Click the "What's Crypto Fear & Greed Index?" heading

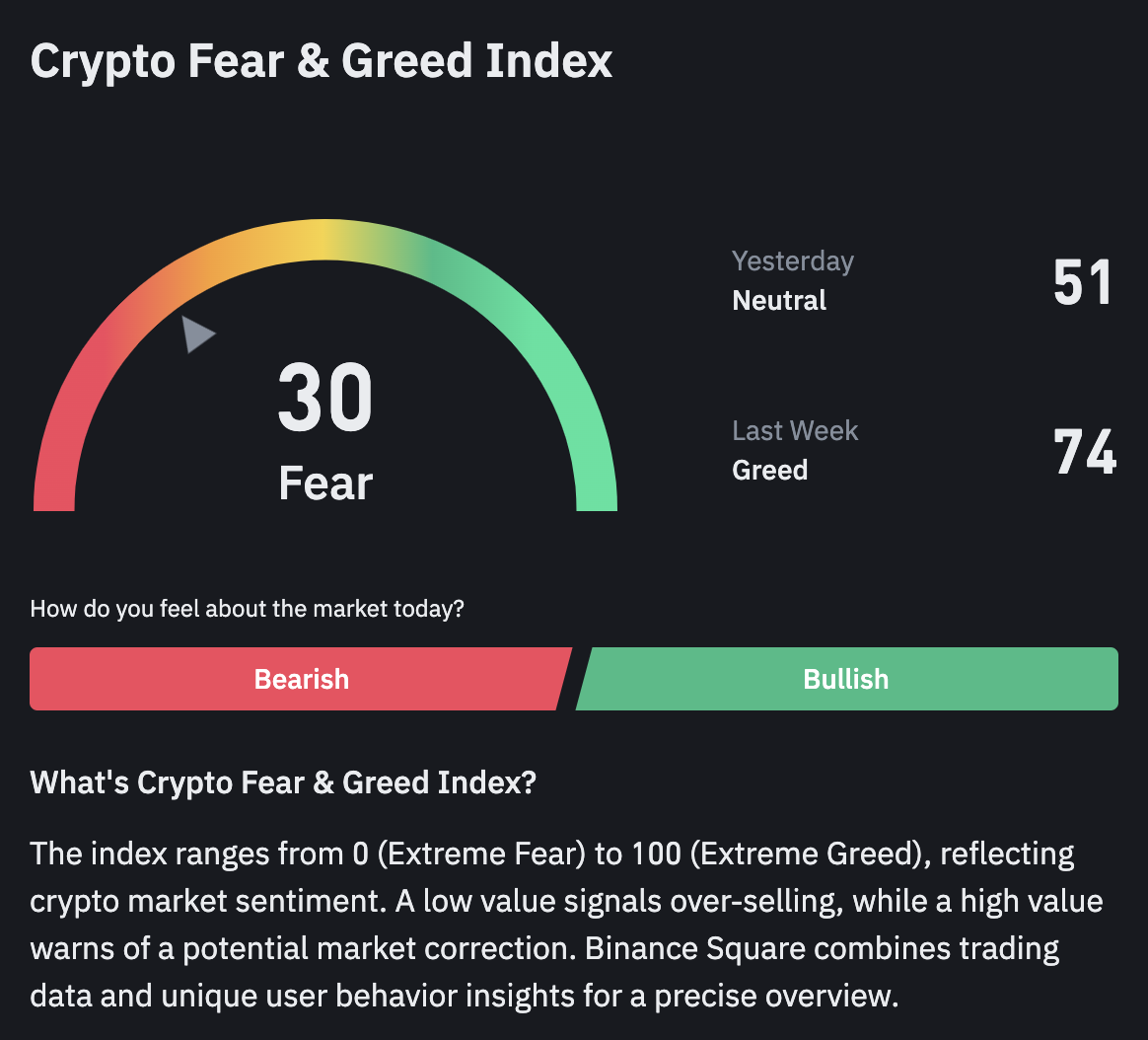283,782
